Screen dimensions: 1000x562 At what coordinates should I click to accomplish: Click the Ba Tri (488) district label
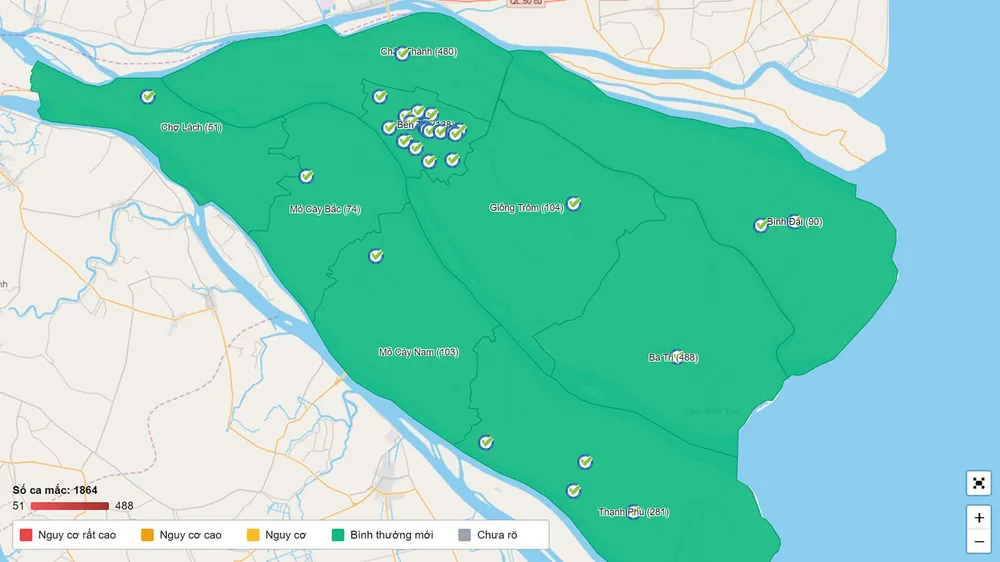click(673, 357)
